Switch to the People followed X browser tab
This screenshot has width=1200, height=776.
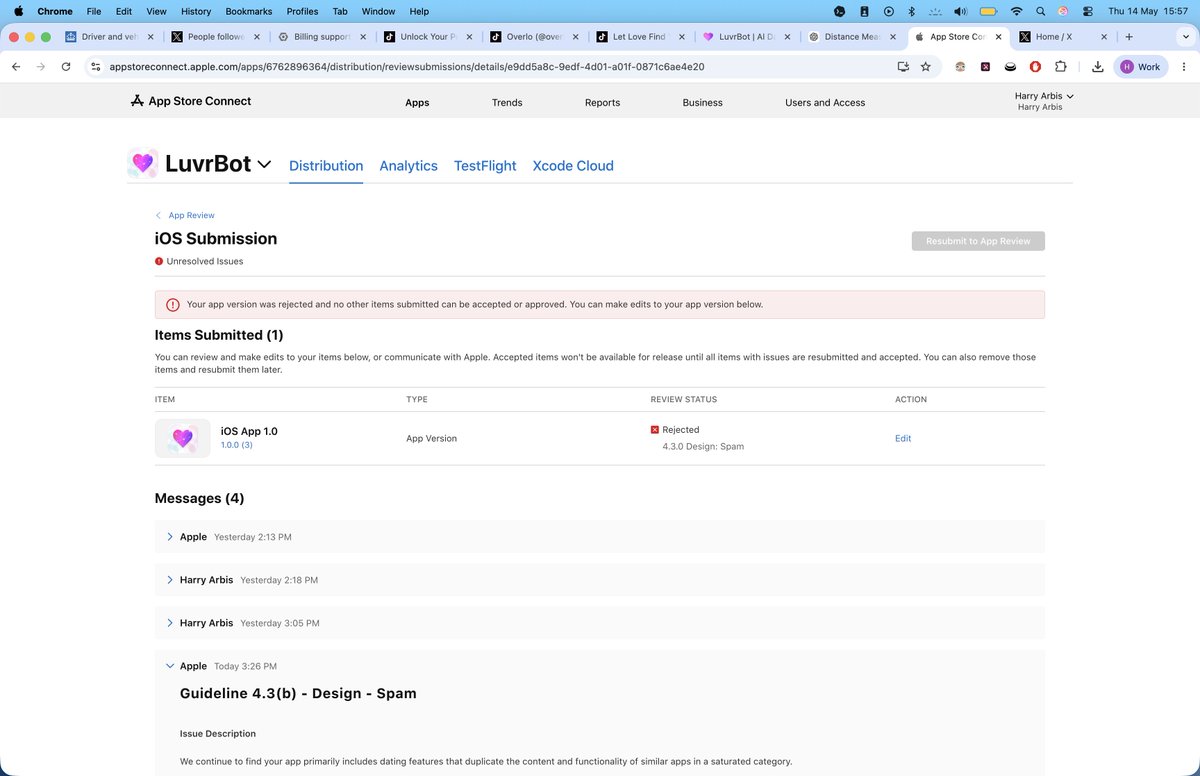click(217, 37)
